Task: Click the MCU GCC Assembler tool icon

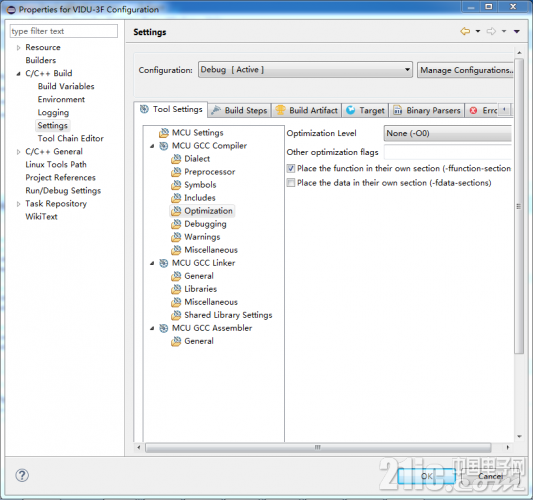Action: [x=164, y=328]
